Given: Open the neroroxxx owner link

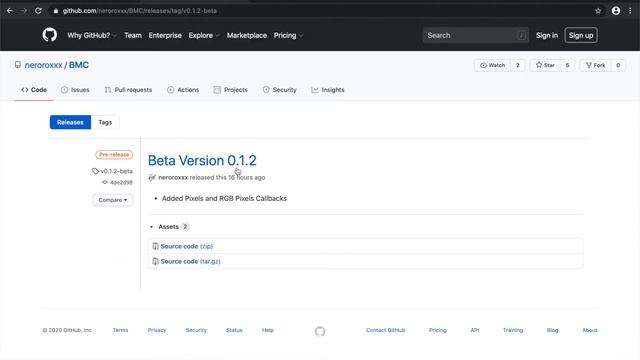Looking at the screenshot, I should click(43, 65).
